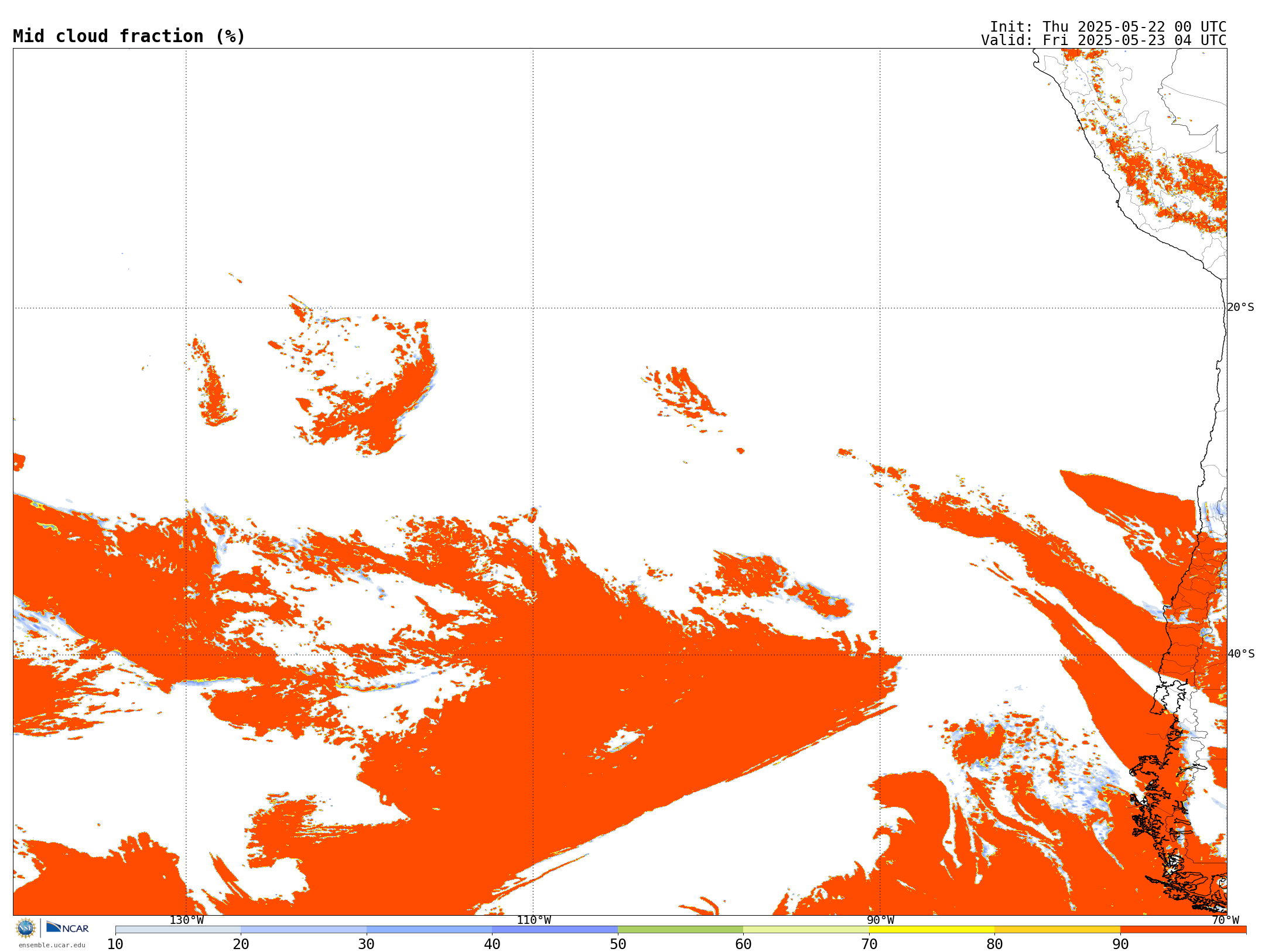The height and width of the screenshot is (952, 1265).
Task: Click the 20°S latitude label
Action: click(1241, 307)
